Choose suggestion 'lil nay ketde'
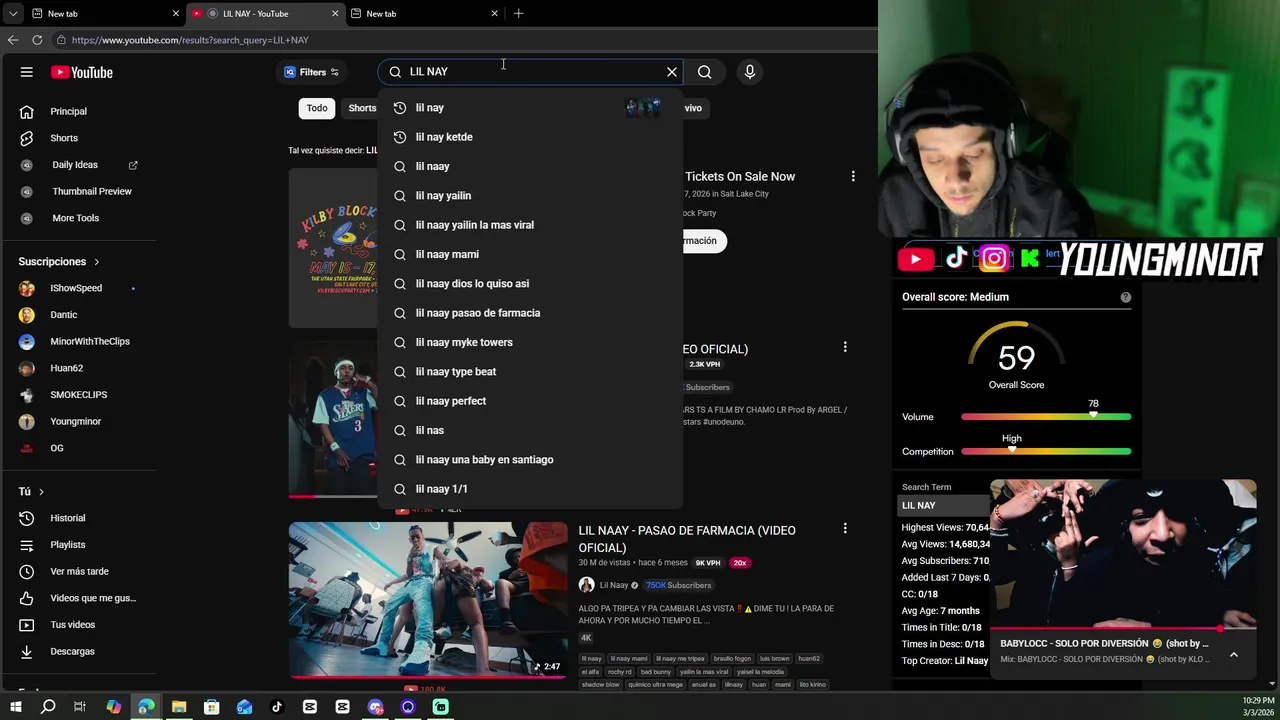Screen dimensions: 1280x720 530,137
